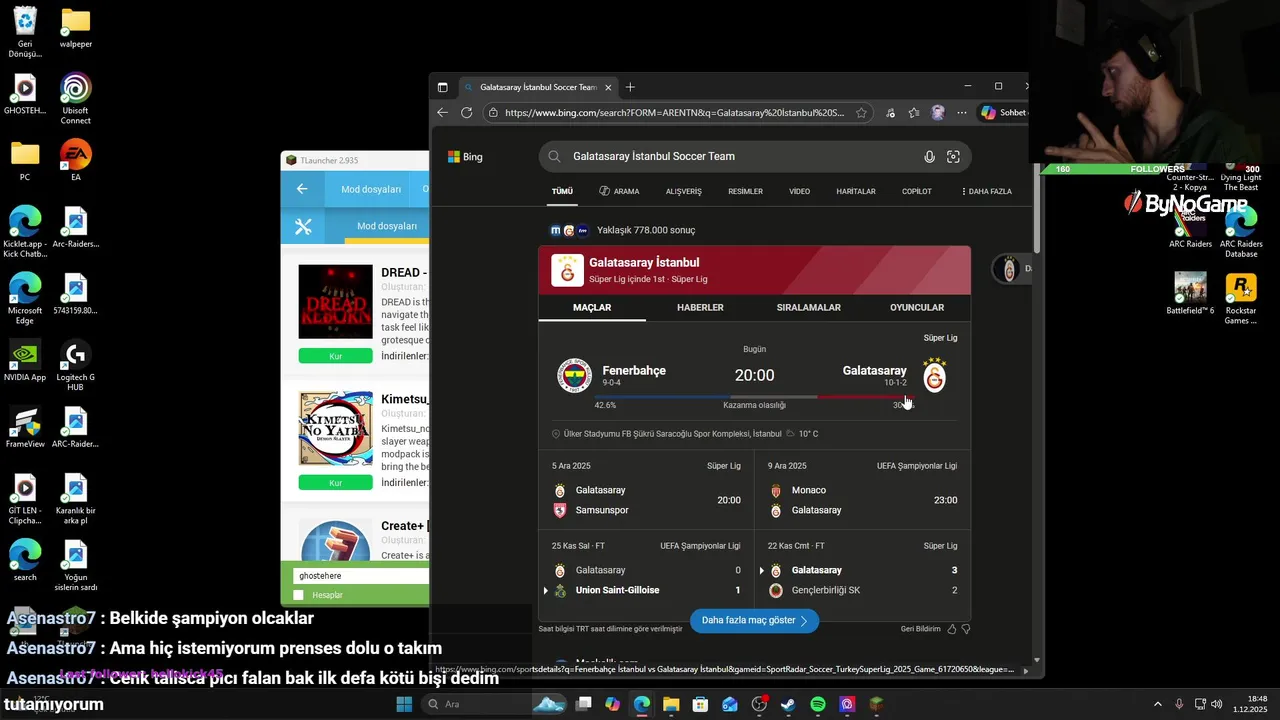Click the Edge tab actions icon

(x=443, y=87)
